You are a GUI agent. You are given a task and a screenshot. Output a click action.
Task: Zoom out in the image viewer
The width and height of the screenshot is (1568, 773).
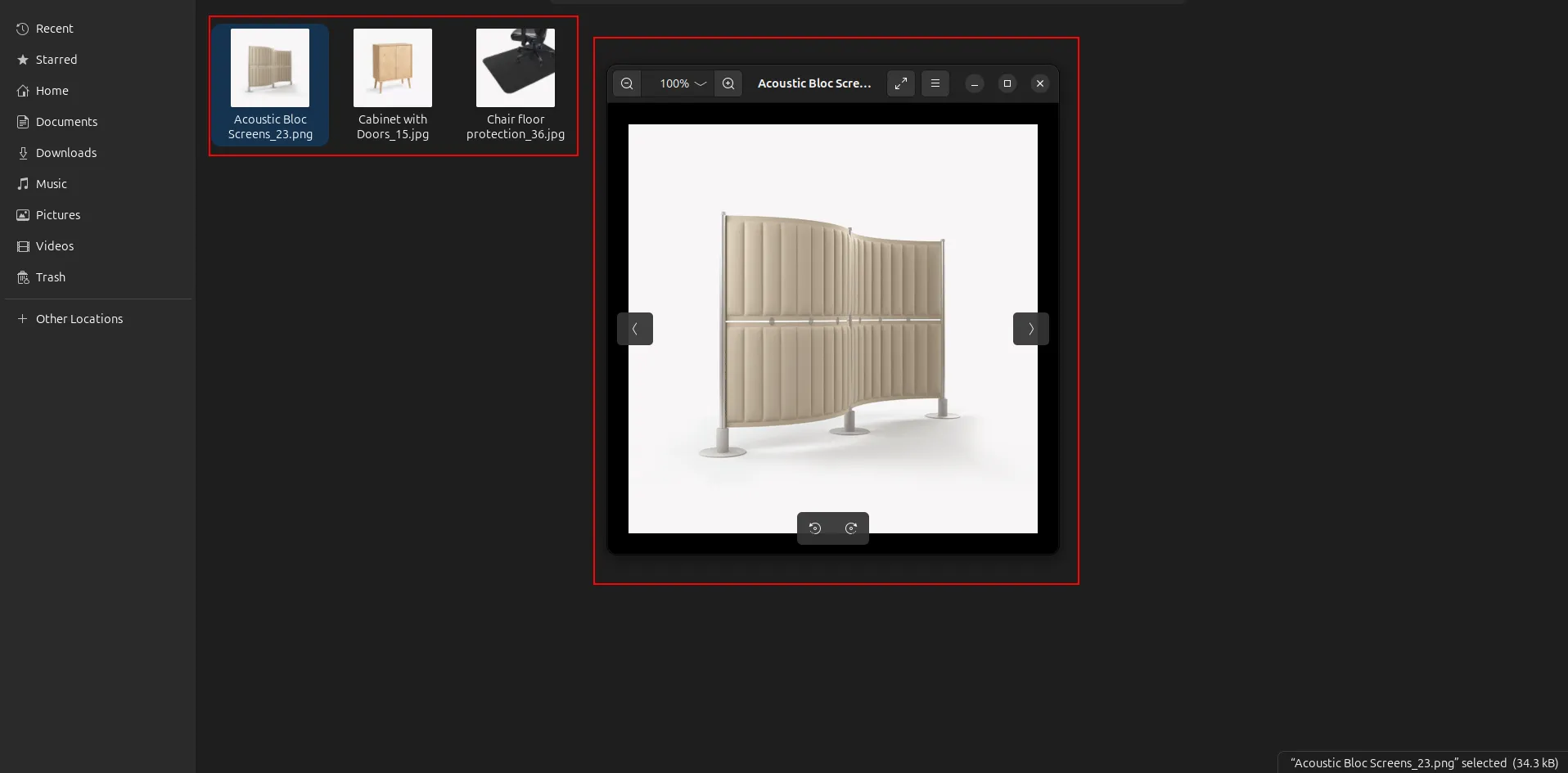(x=627, y=83)
